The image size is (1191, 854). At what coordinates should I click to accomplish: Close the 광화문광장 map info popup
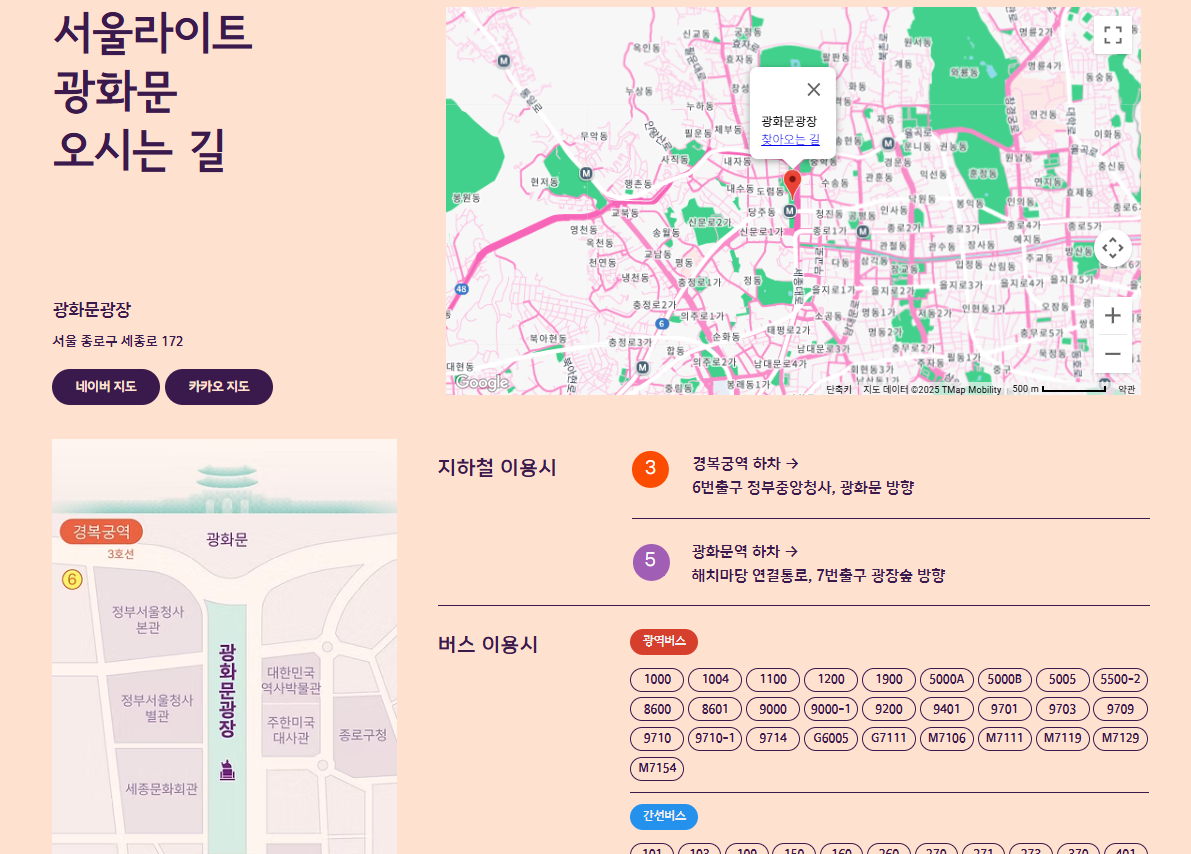[815, 88]
